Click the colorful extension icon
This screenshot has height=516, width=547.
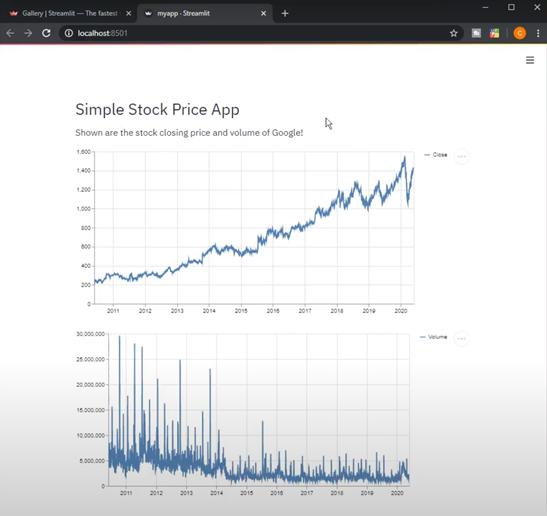494,33
